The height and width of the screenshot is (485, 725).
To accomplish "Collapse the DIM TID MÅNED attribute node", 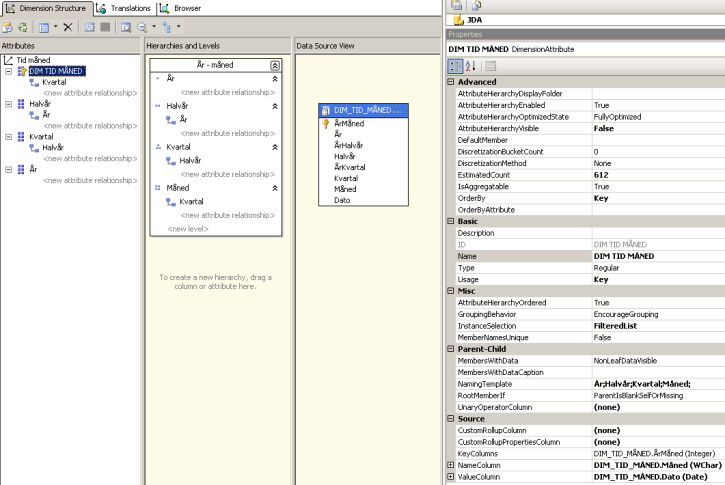I will click(x=8, y=71).
